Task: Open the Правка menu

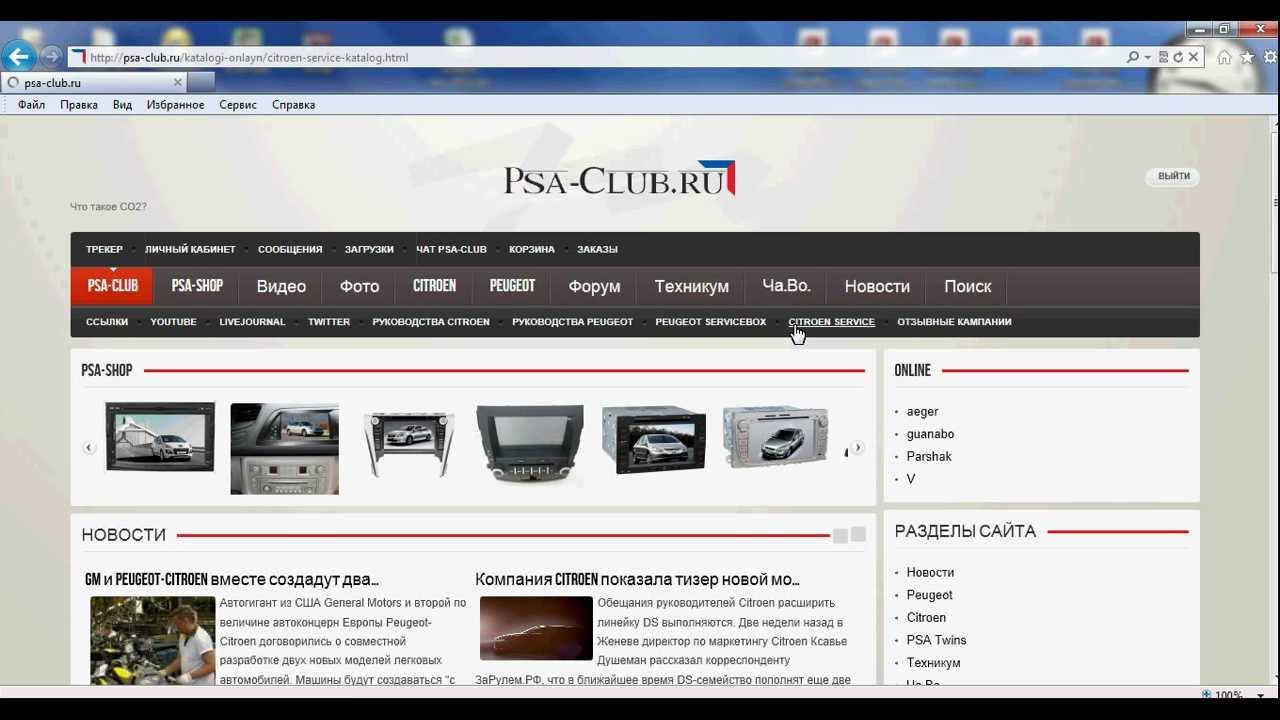Action: 79,104
